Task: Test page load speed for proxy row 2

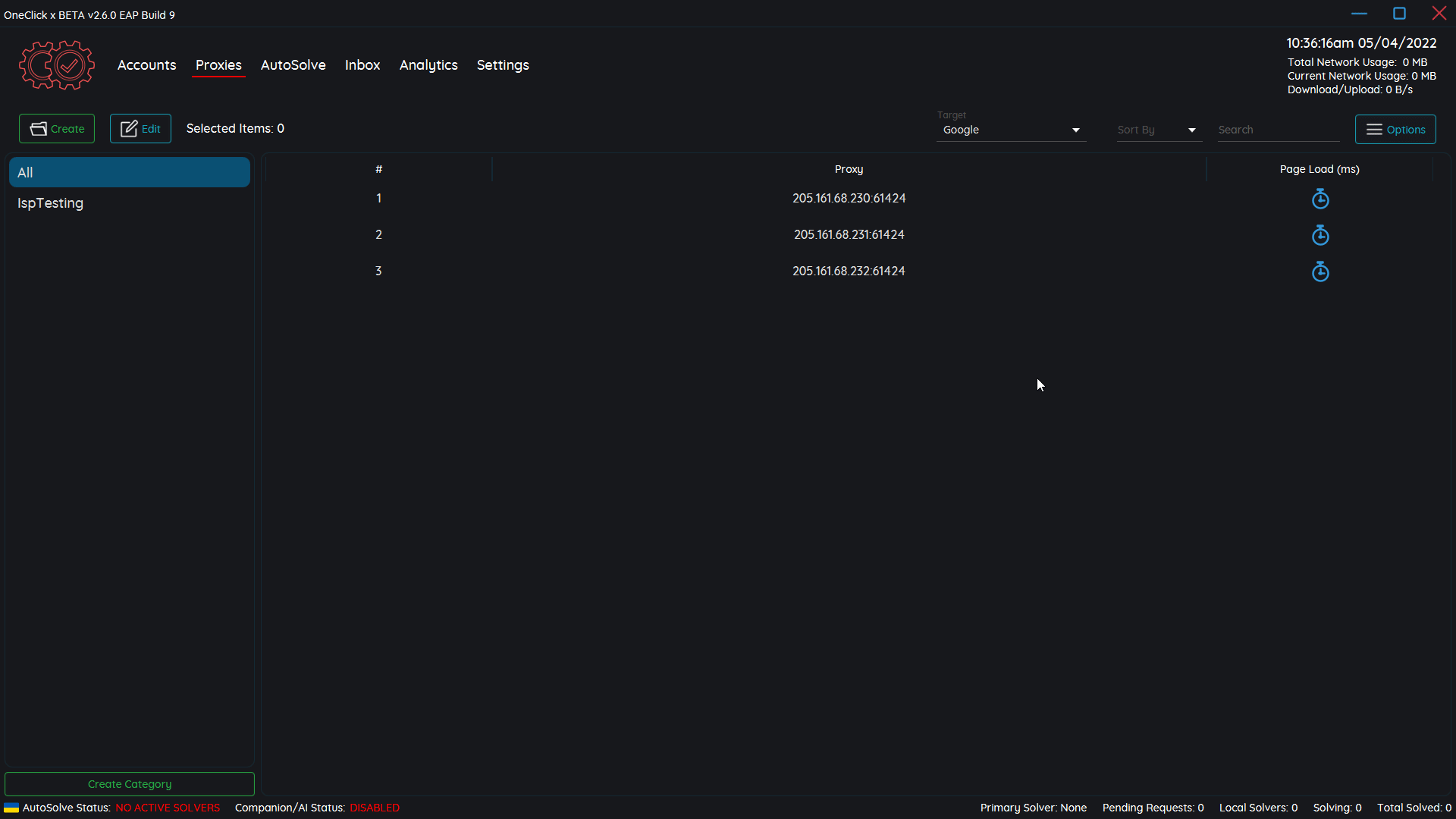Action: (1320, 235)
